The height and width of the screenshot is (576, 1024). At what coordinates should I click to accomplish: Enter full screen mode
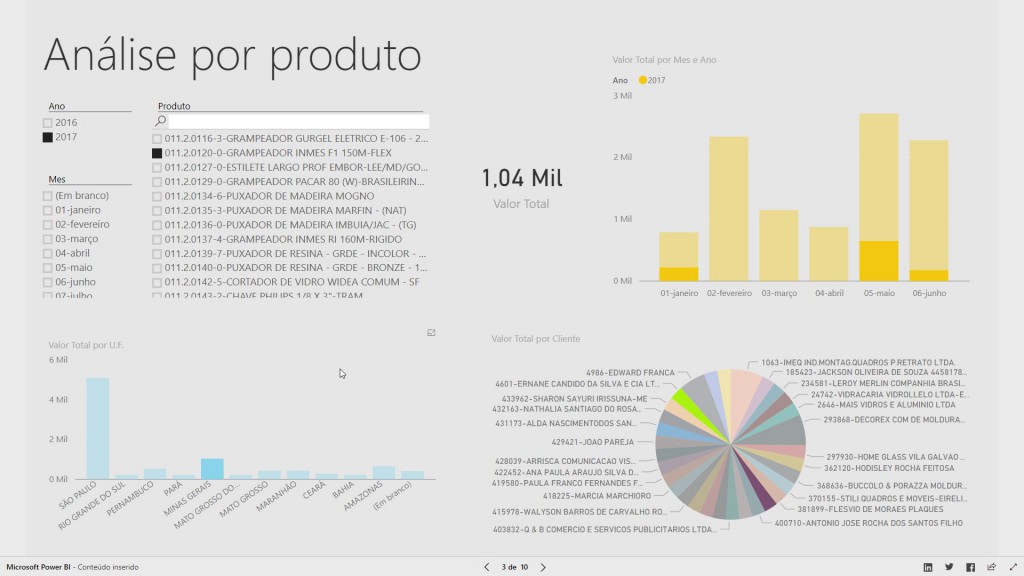(1011, 567)
